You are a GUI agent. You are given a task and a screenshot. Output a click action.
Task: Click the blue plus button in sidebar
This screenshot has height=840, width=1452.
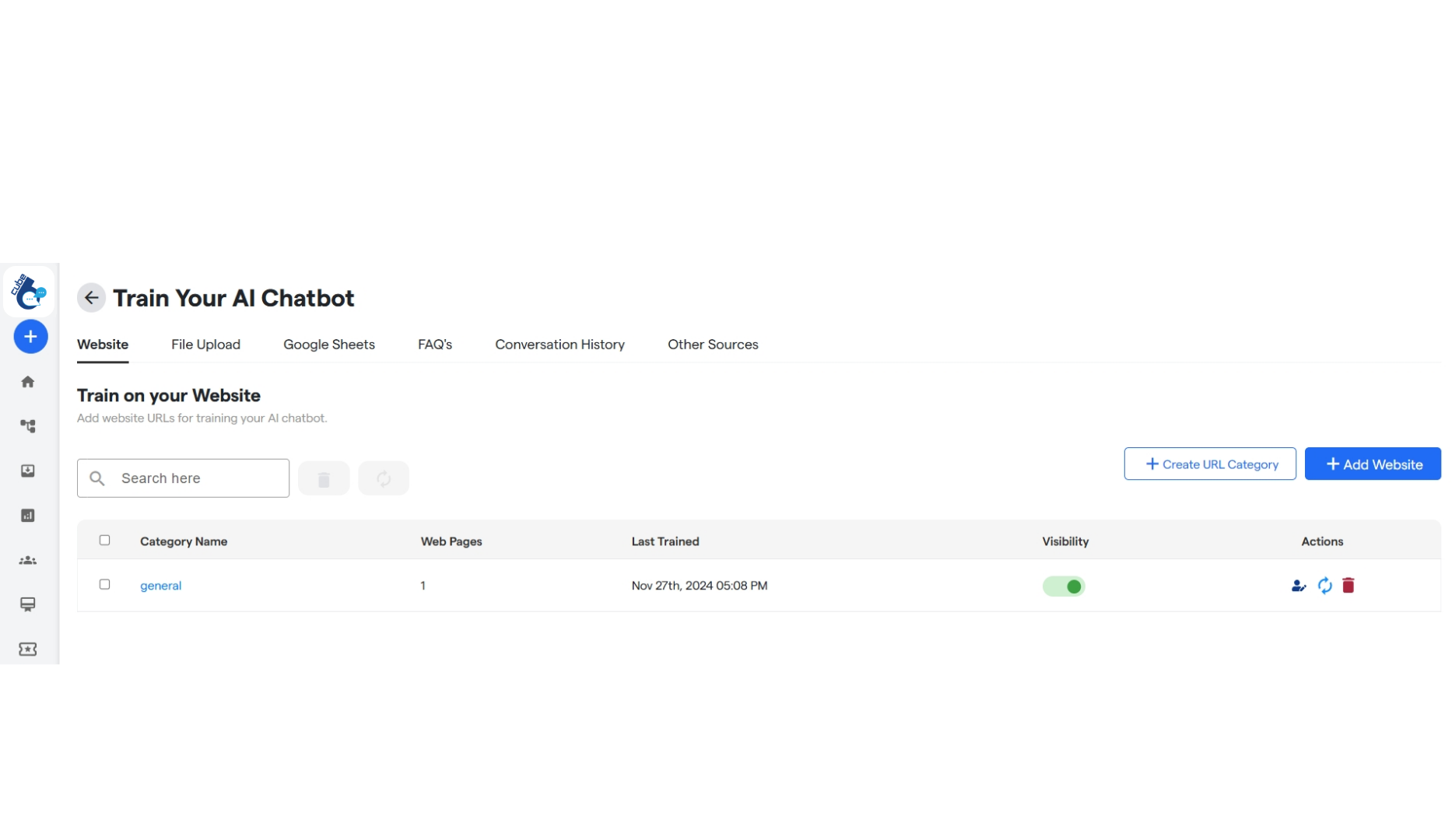(x=30, y=337)
